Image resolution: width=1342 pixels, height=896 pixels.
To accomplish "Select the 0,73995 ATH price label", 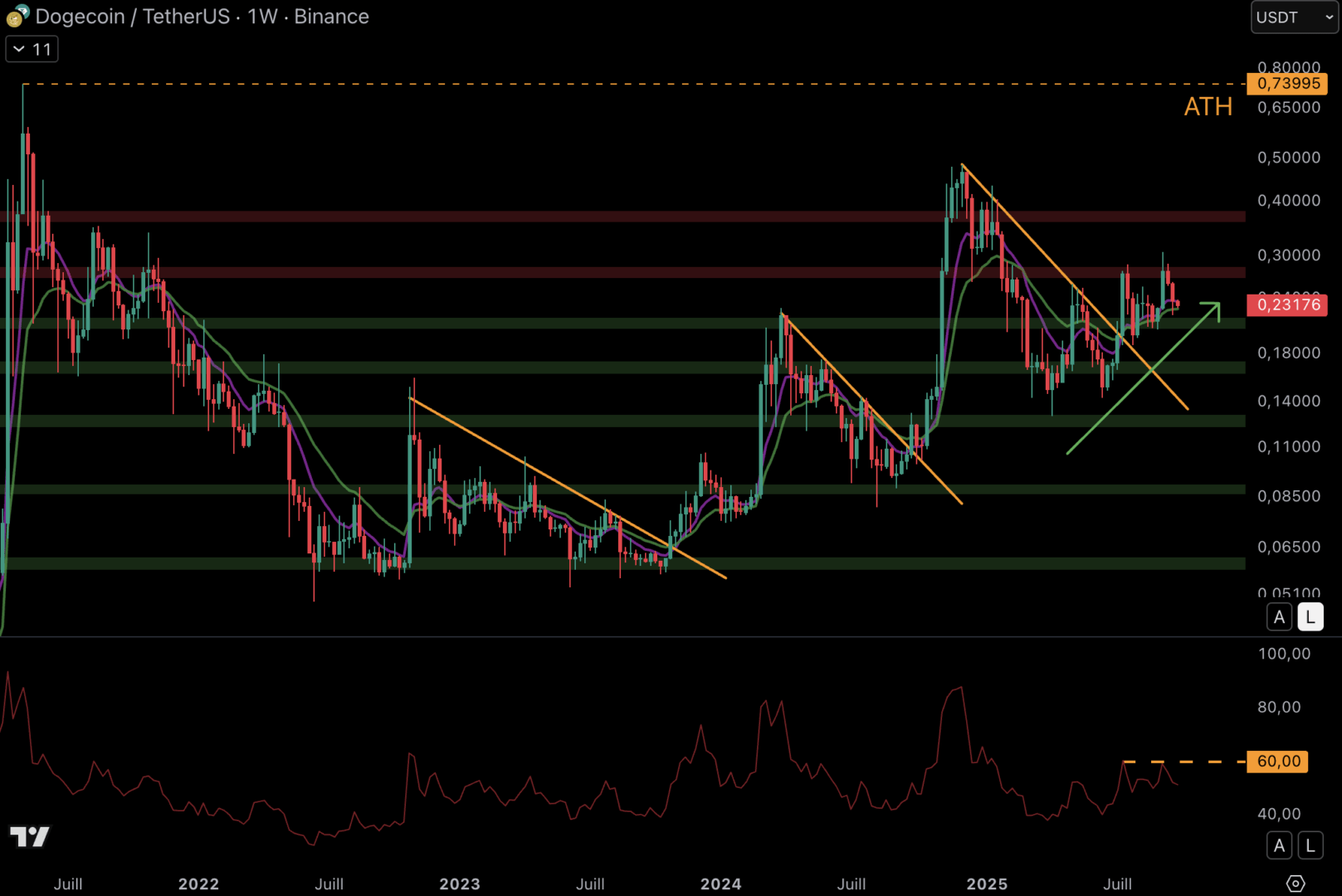I will point(1287,84).
